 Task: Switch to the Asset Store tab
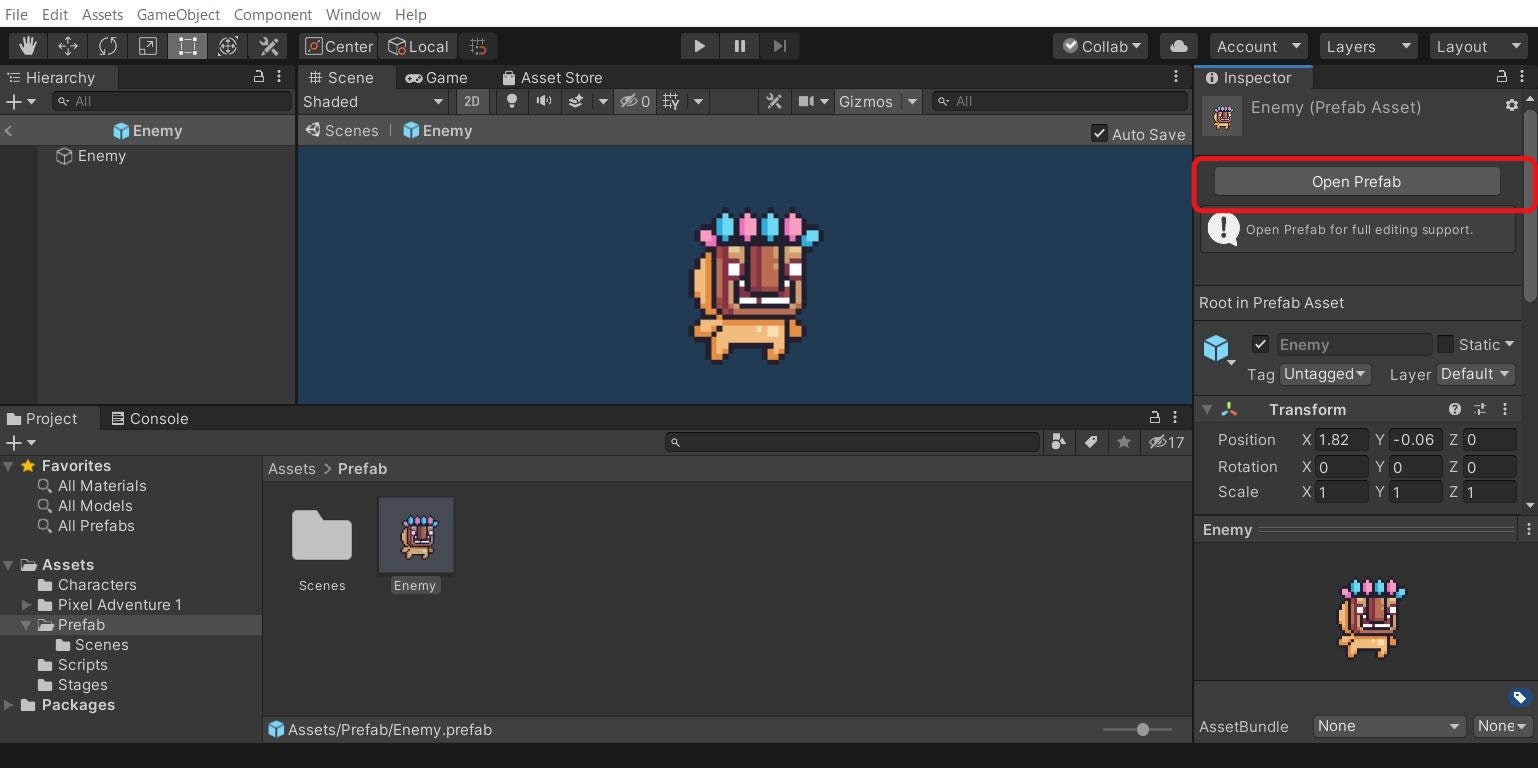(x=552, y=77)
